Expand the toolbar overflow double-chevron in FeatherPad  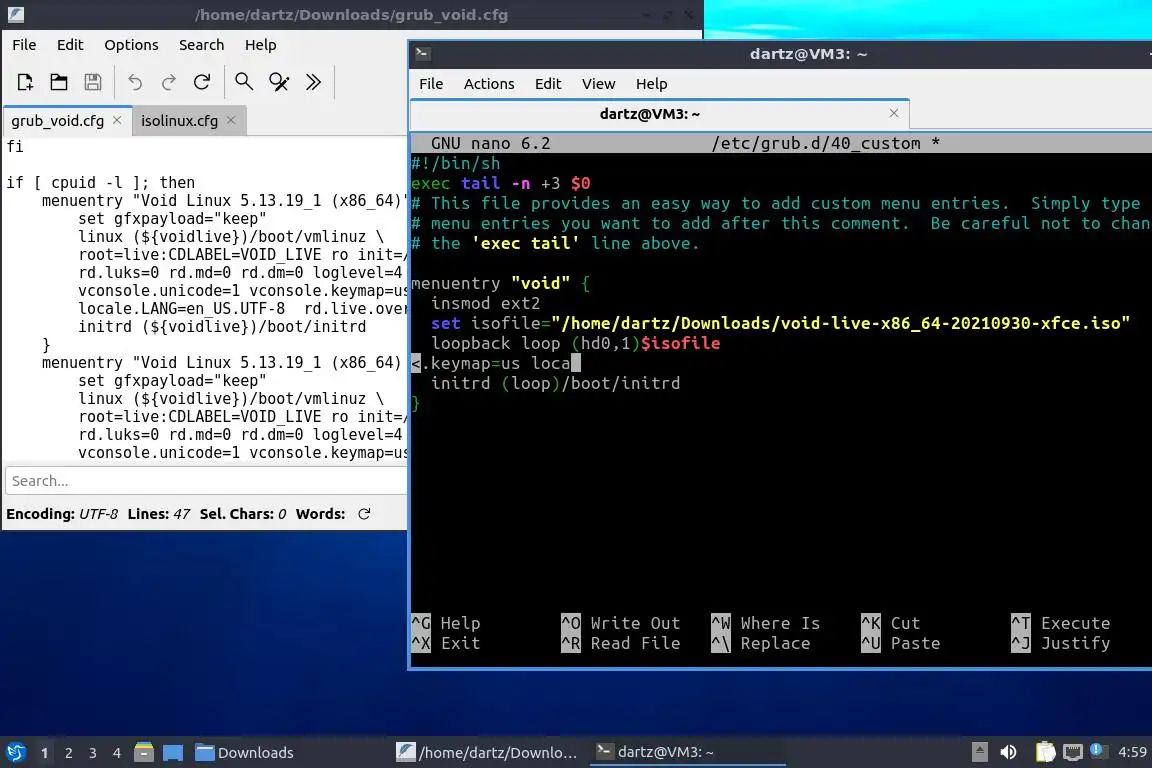[x=313, y=82]
